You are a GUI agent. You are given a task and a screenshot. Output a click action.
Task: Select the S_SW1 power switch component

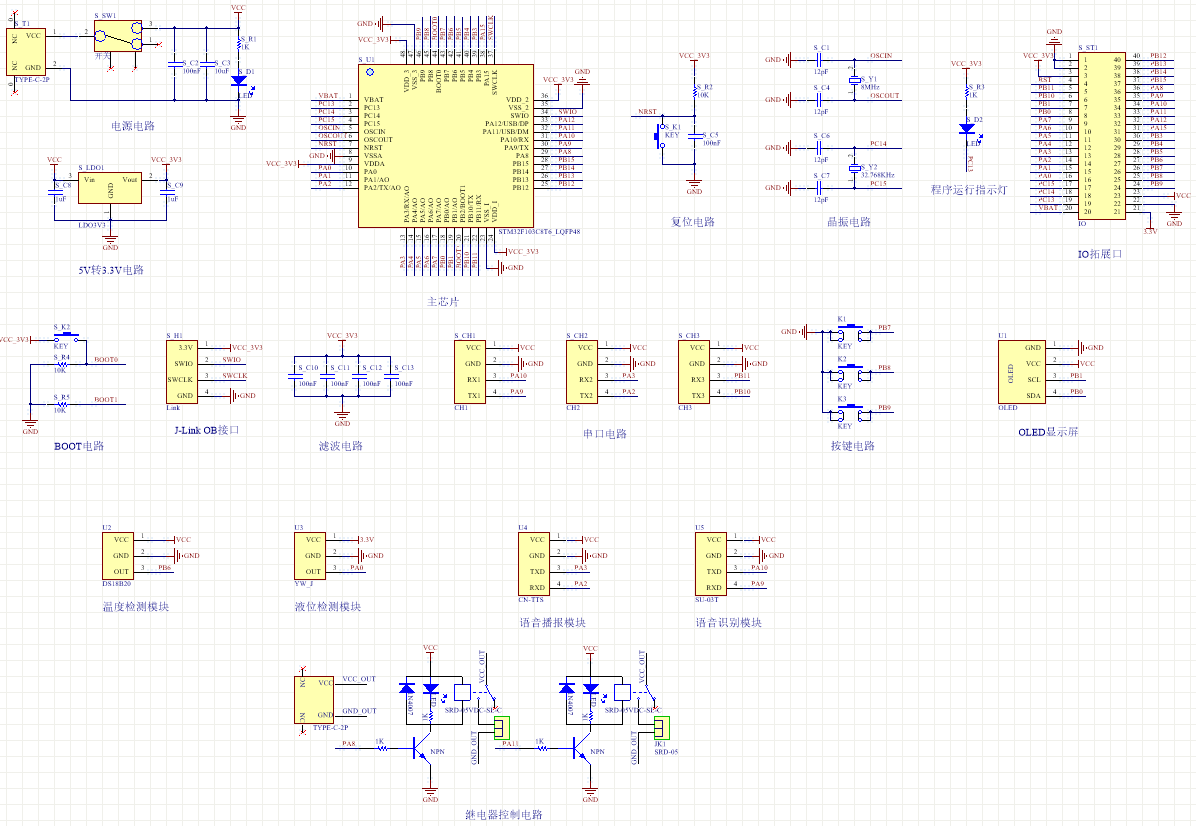click(118, 36)
